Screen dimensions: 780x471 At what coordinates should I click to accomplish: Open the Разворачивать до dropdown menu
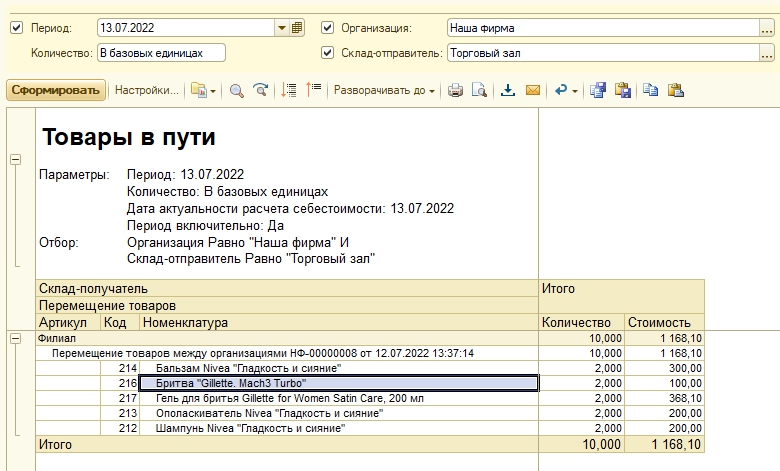(384, 90)
